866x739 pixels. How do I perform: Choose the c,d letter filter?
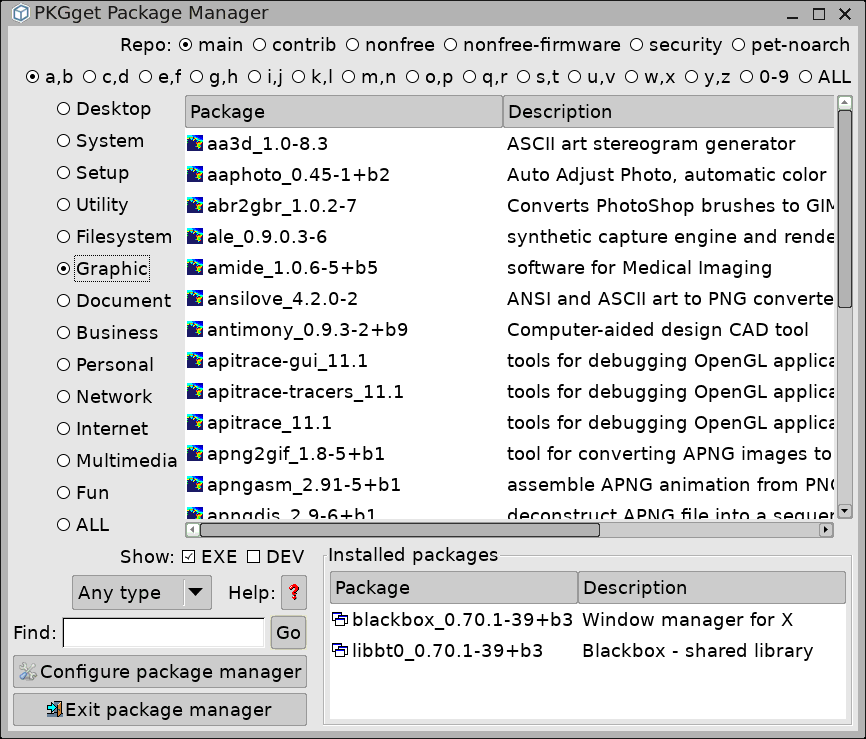point(106,77)
